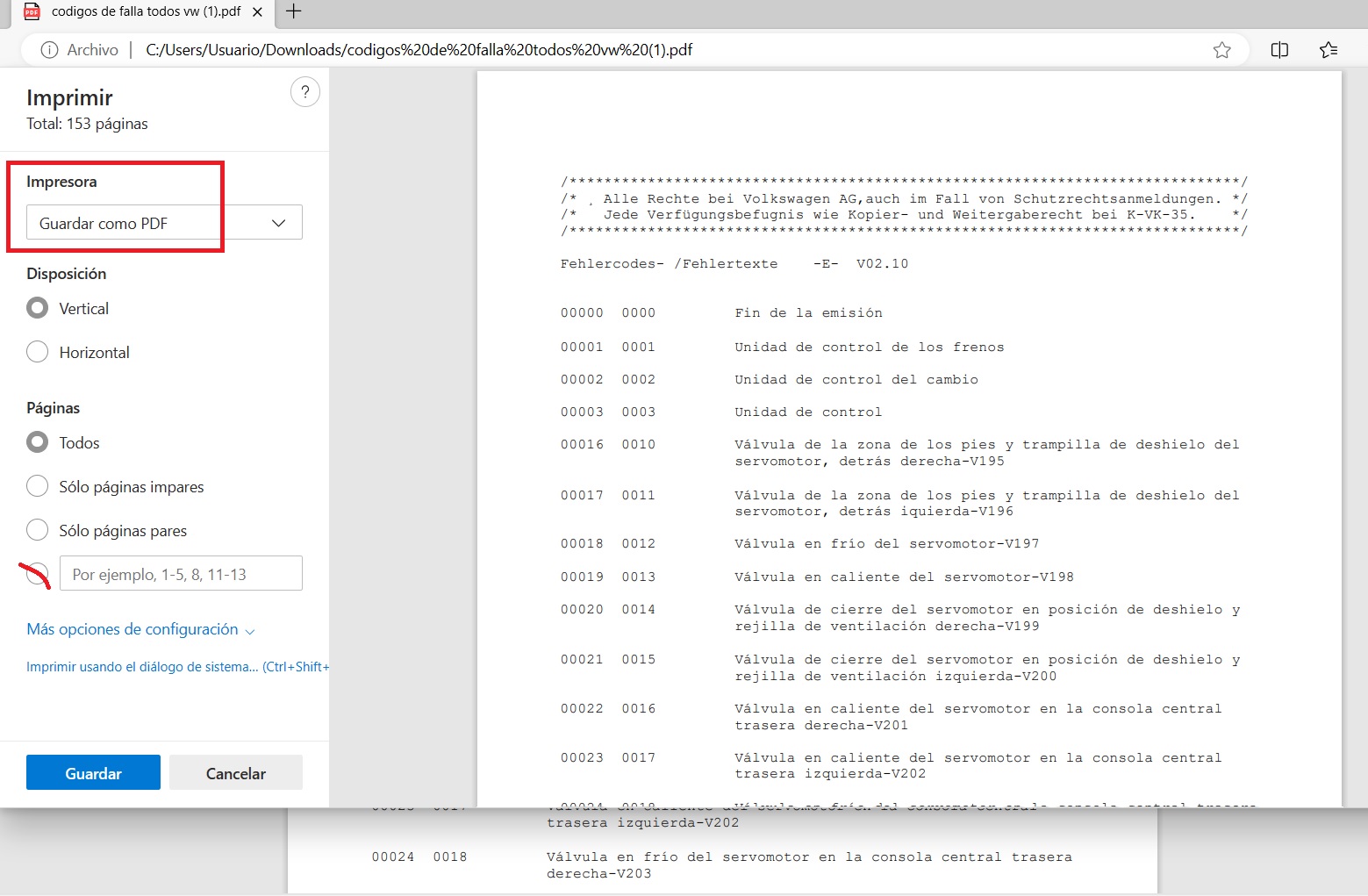Click 'Total: 153 páginas' text

tap(87, 124)
